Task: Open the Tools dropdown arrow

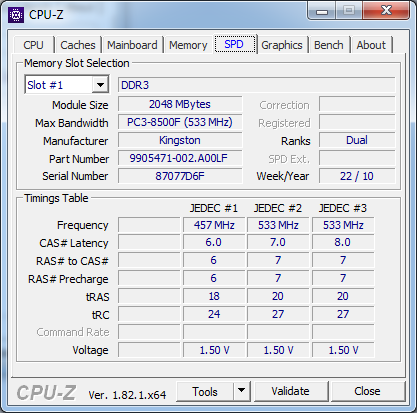Action: [x=241, y=391]
